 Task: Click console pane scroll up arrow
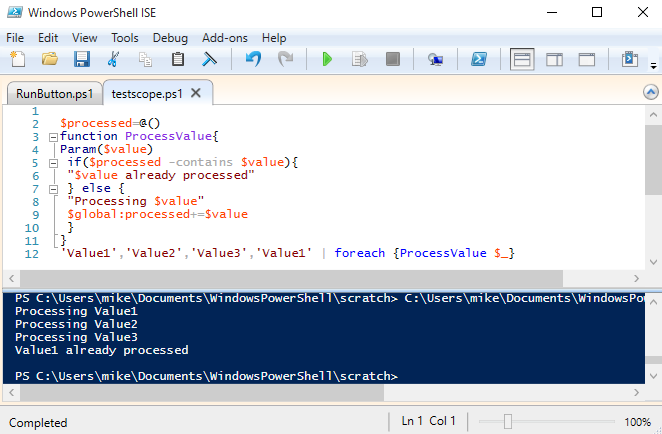pos(653,301)
